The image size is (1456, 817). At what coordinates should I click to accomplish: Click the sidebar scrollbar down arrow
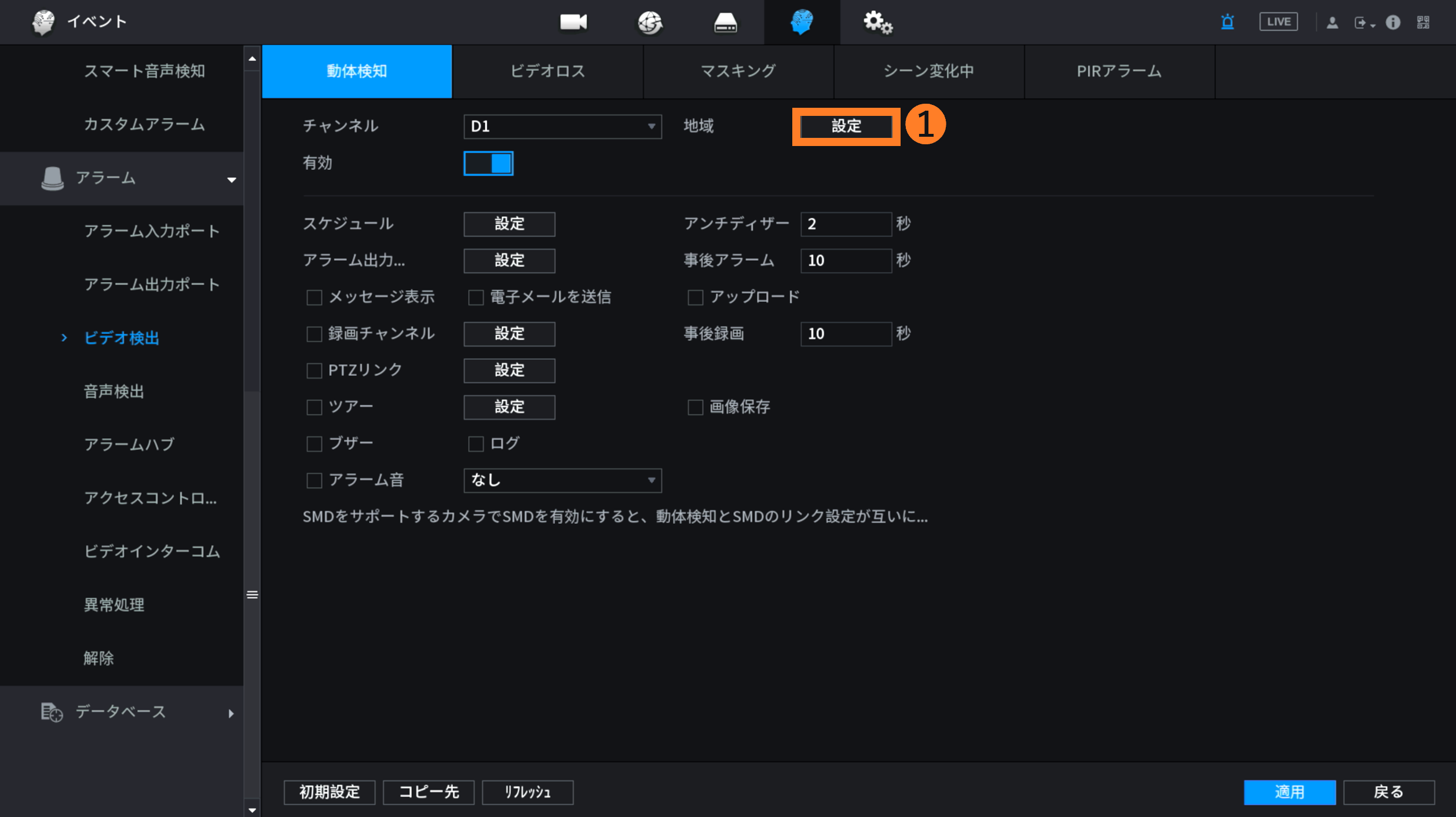tap(252, 809)
